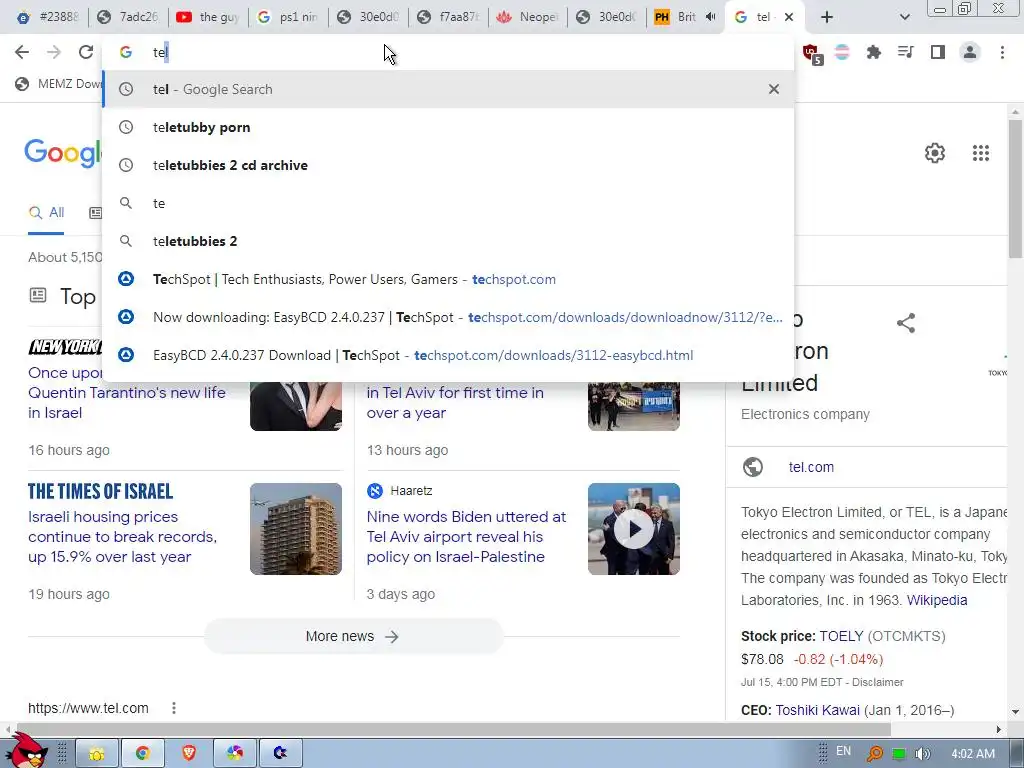Viewport: 1024px width, 768px height.
Task: Open 'in Tel Aviv for first time' article
Action: (455, 402)
